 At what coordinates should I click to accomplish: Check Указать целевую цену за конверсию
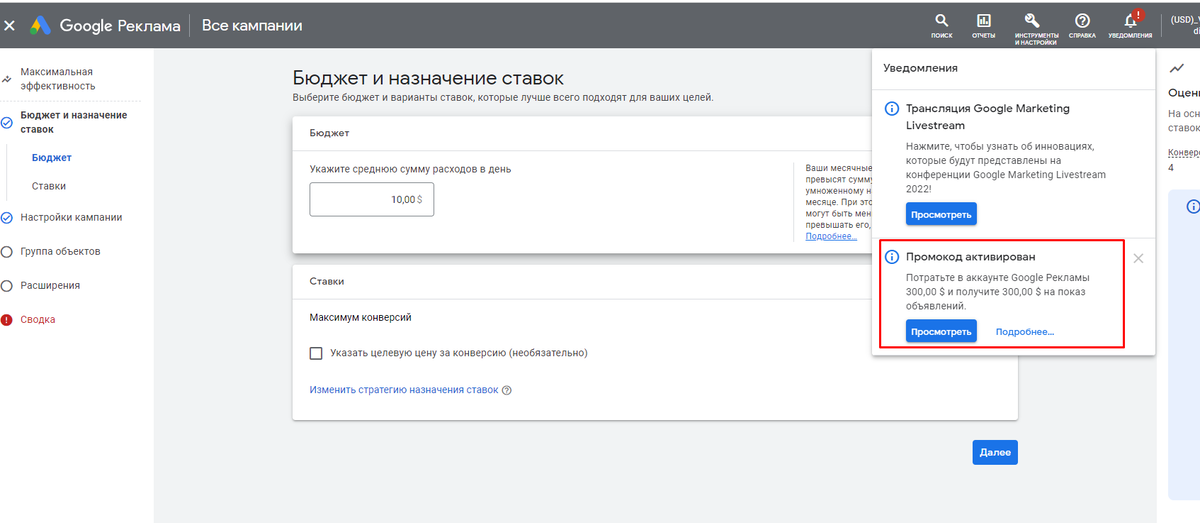point(316,352)
